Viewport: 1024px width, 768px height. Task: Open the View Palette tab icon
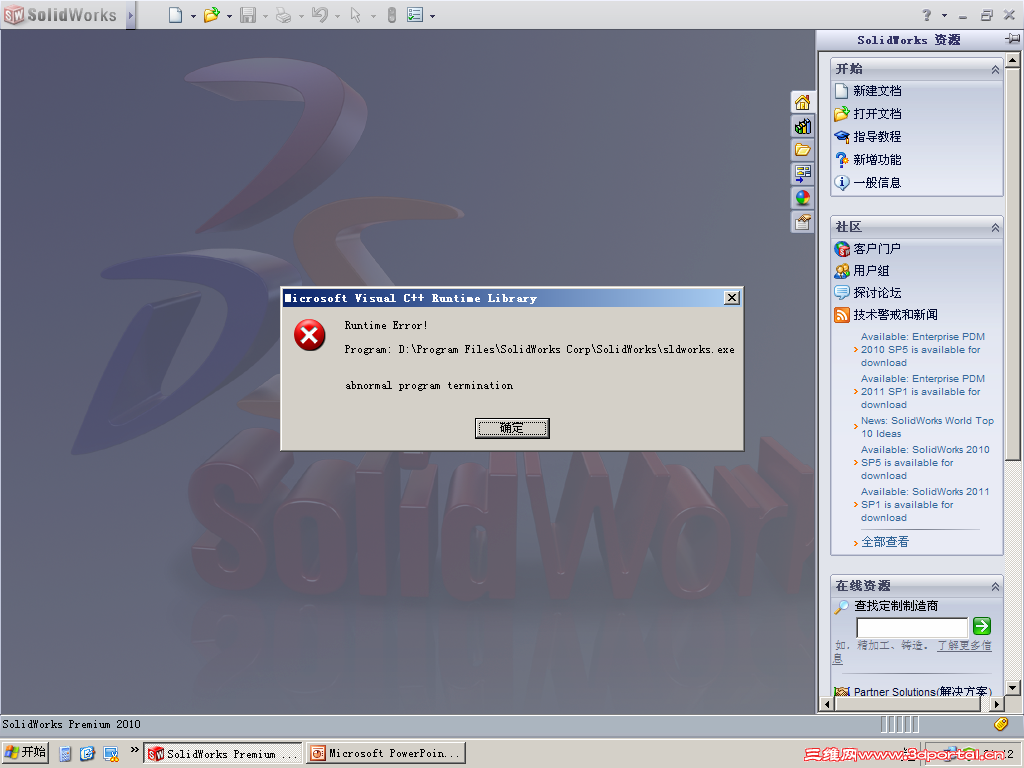point(803,174)
